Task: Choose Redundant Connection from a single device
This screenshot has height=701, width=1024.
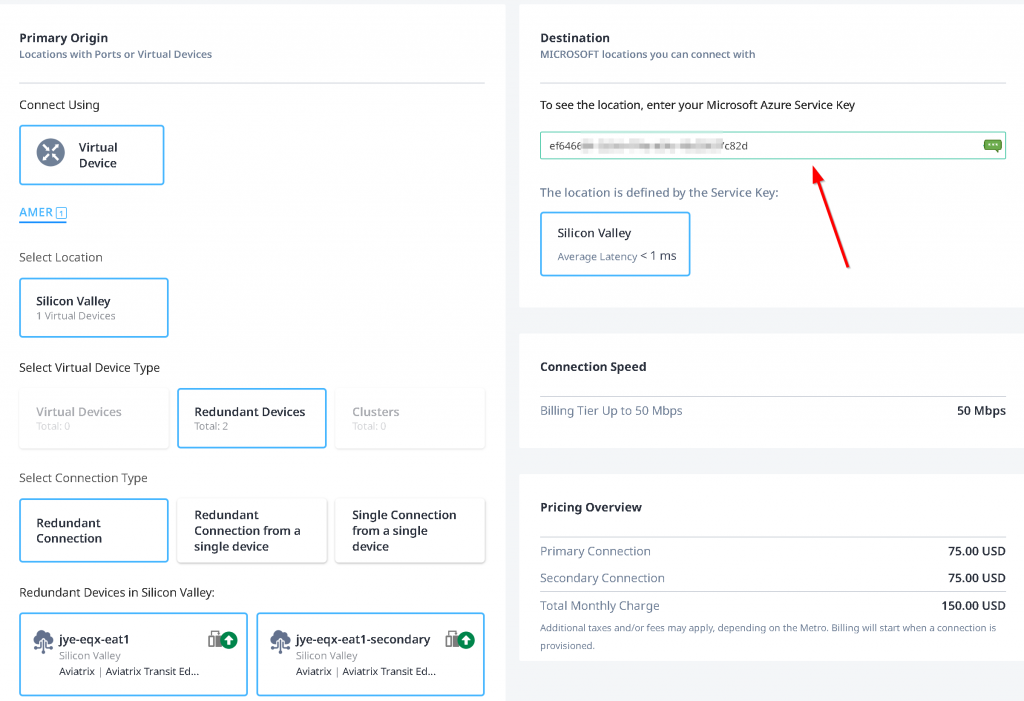Action: click(x=251, y=530)
